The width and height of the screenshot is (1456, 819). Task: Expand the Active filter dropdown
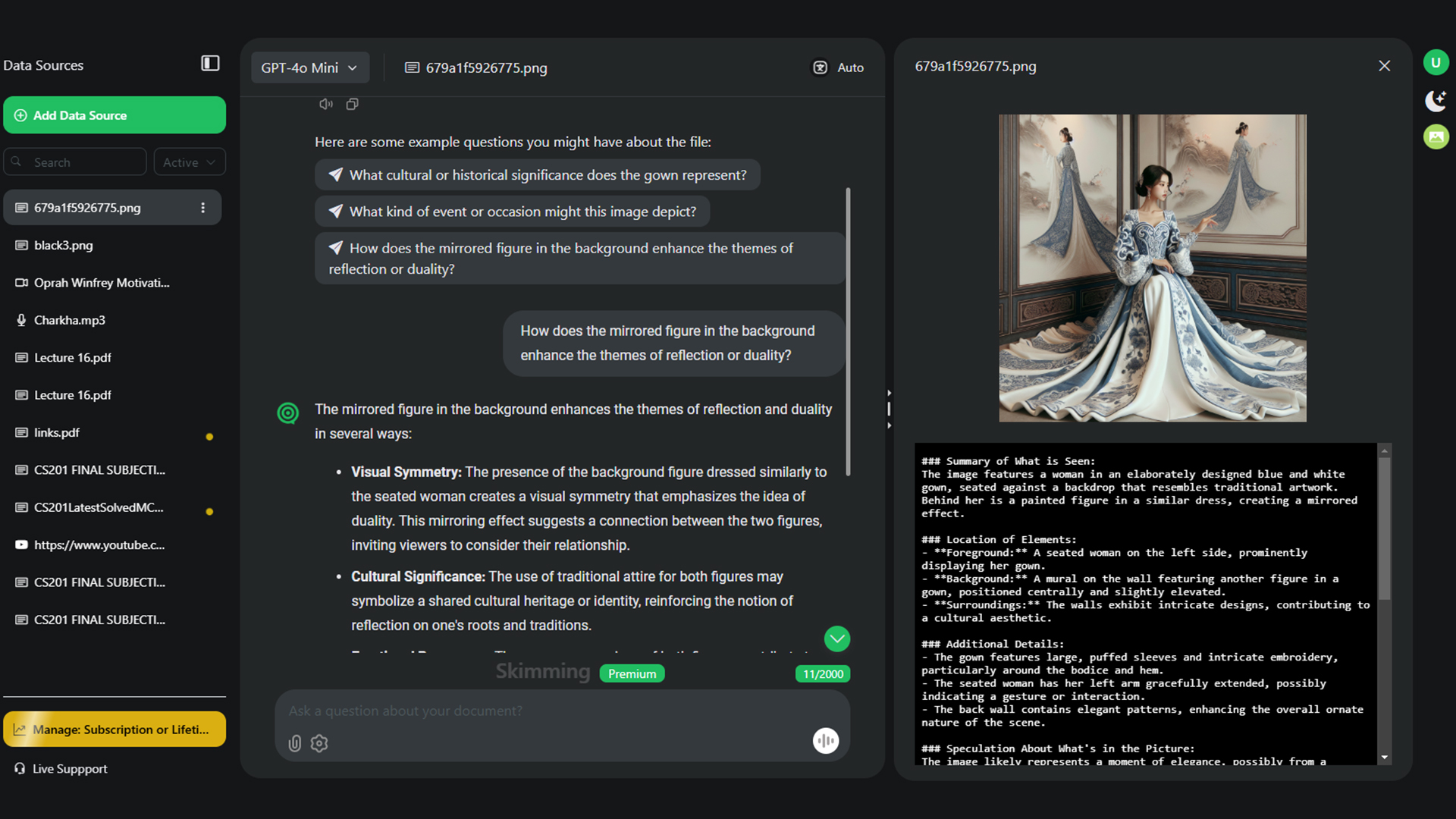pos(189,162)
